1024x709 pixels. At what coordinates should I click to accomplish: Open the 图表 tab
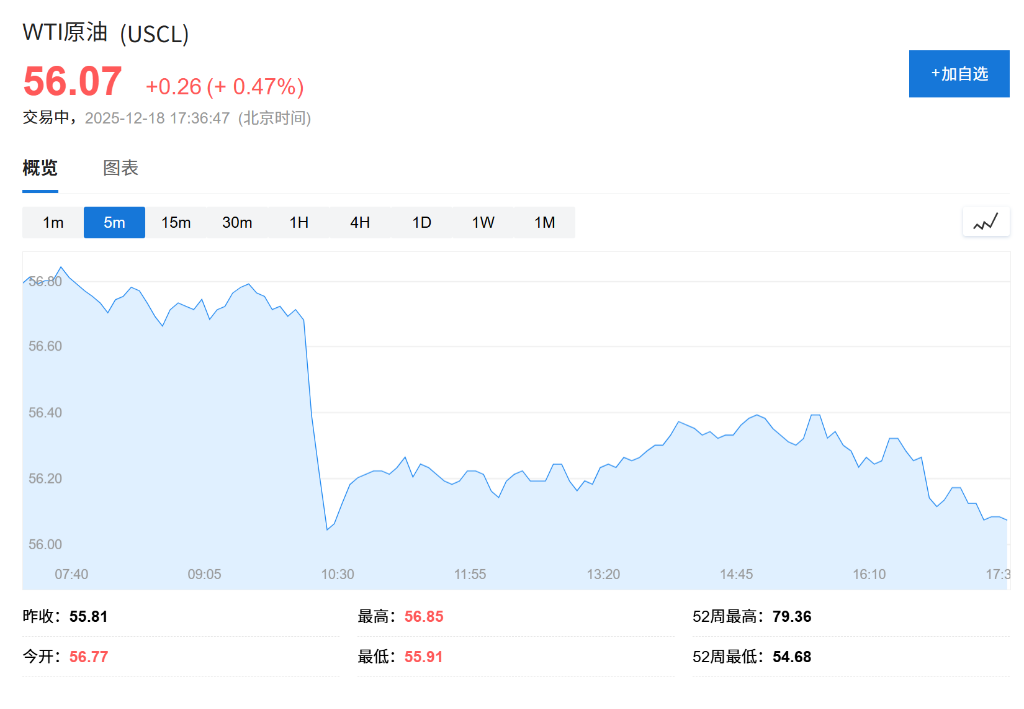[121, 168]
